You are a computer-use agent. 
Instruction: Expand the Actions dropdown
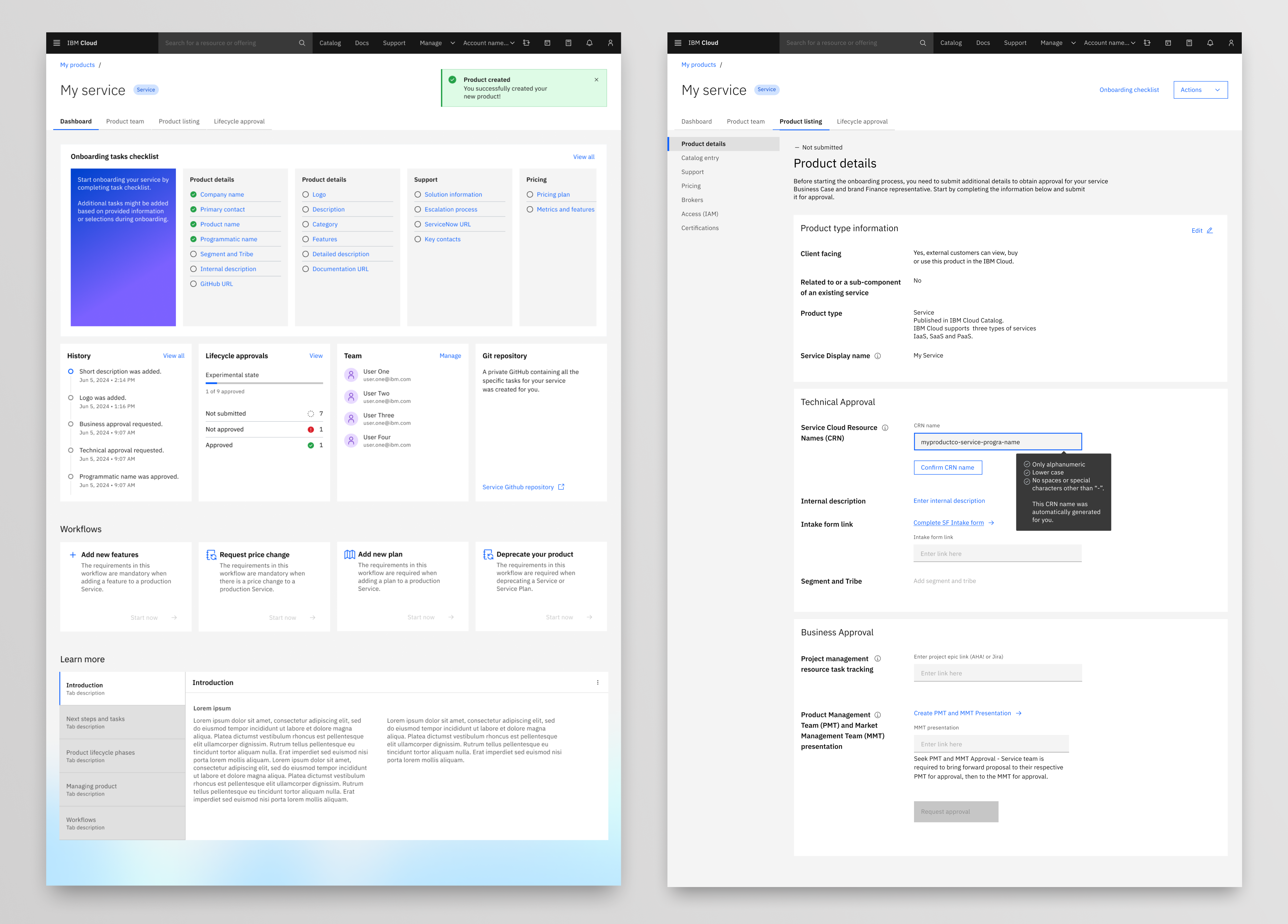[x=1200, y=90]
